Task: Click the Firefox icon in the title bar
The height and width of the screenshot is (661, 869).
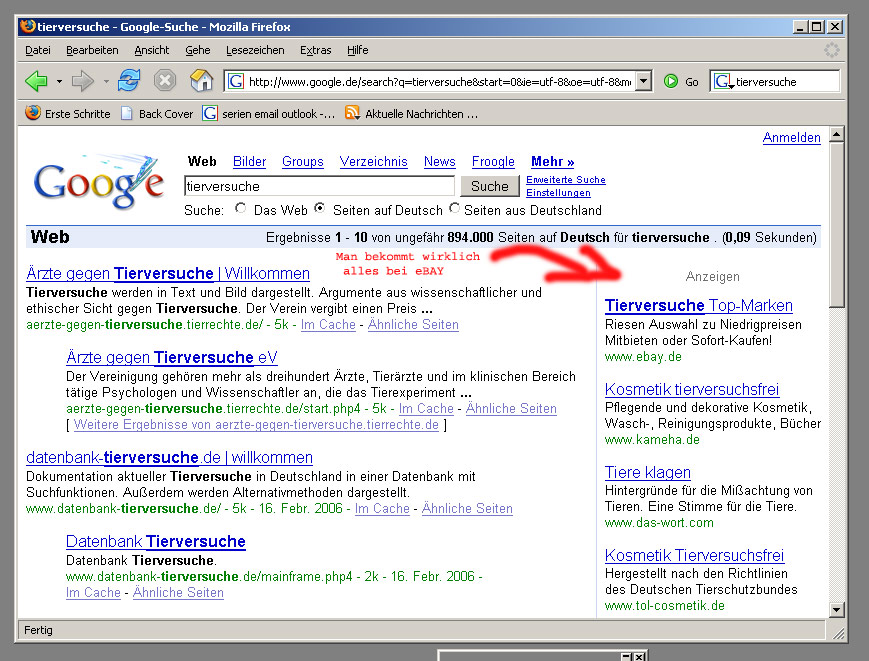Action: [28, 26]
